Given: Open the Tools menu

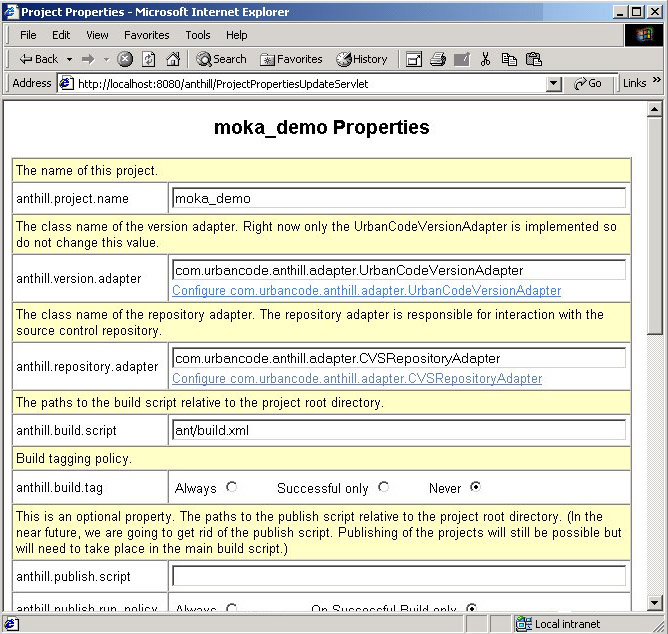Looking at the screenshot, I should 198,35.
